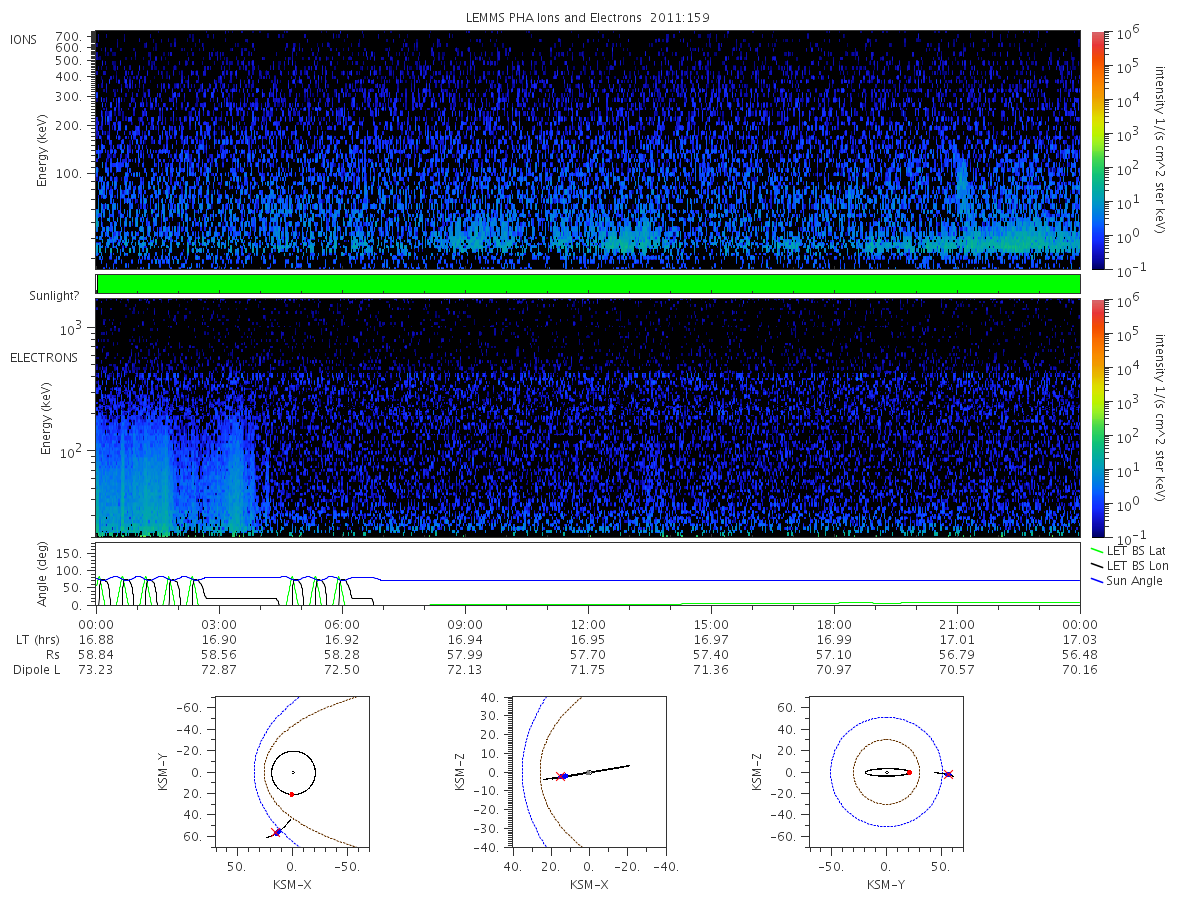The height and width of the screenshot is (900, 1200).
Task: Click the green Sunlight indicator bar
Action: tap(588, 284)
